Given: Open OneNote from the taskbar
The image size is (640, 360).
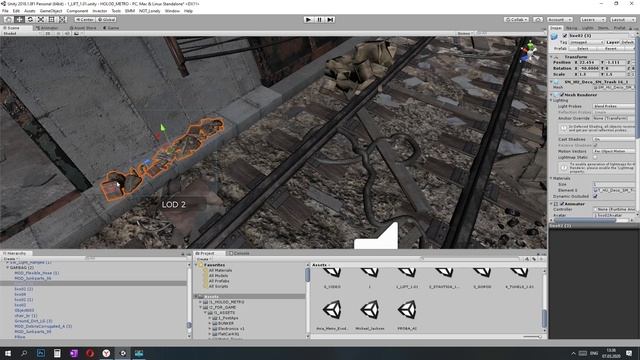Looking at the screenshot, I should tap(73, 353).
